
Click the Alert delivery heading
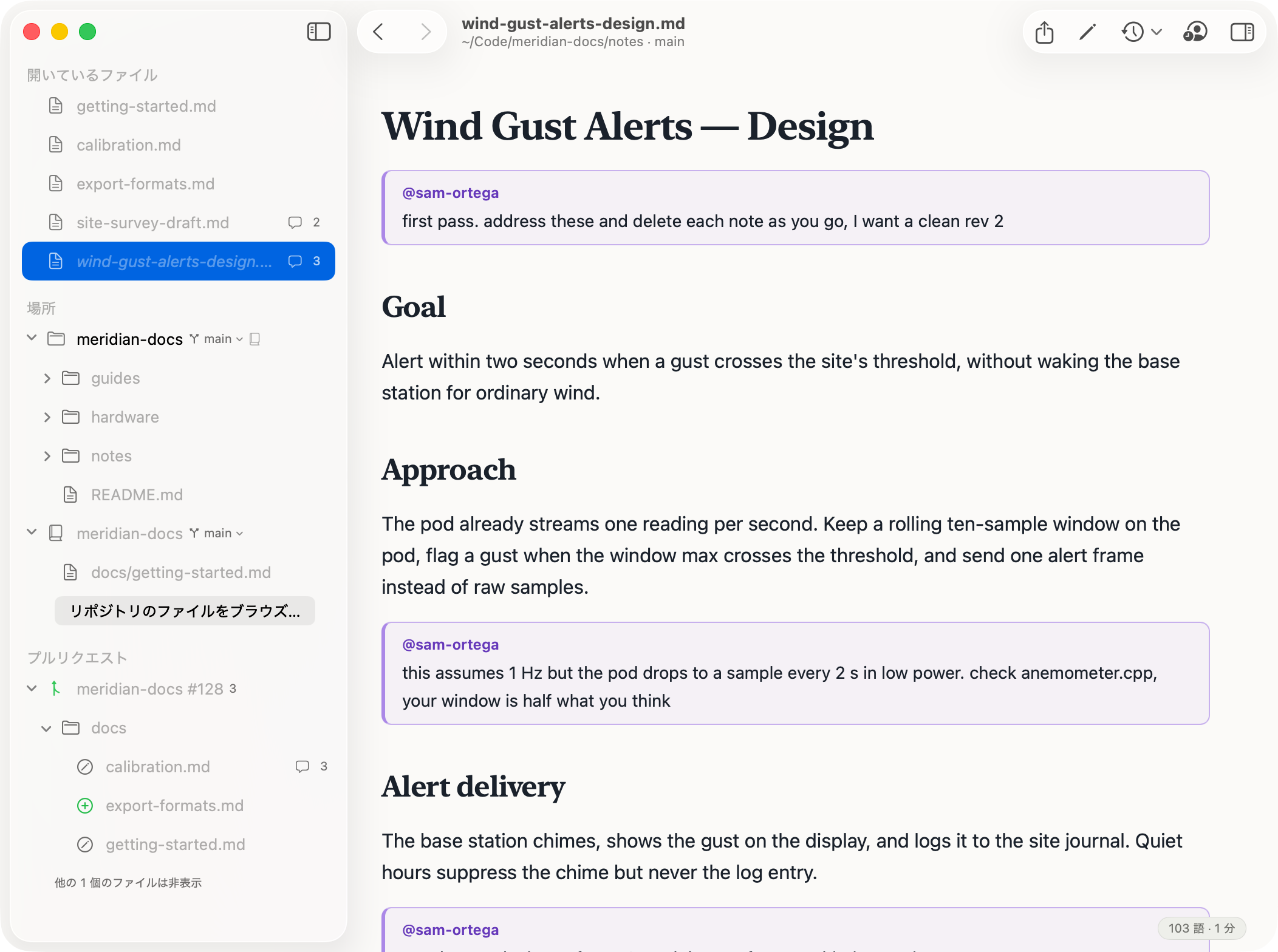tap(473, 786)
